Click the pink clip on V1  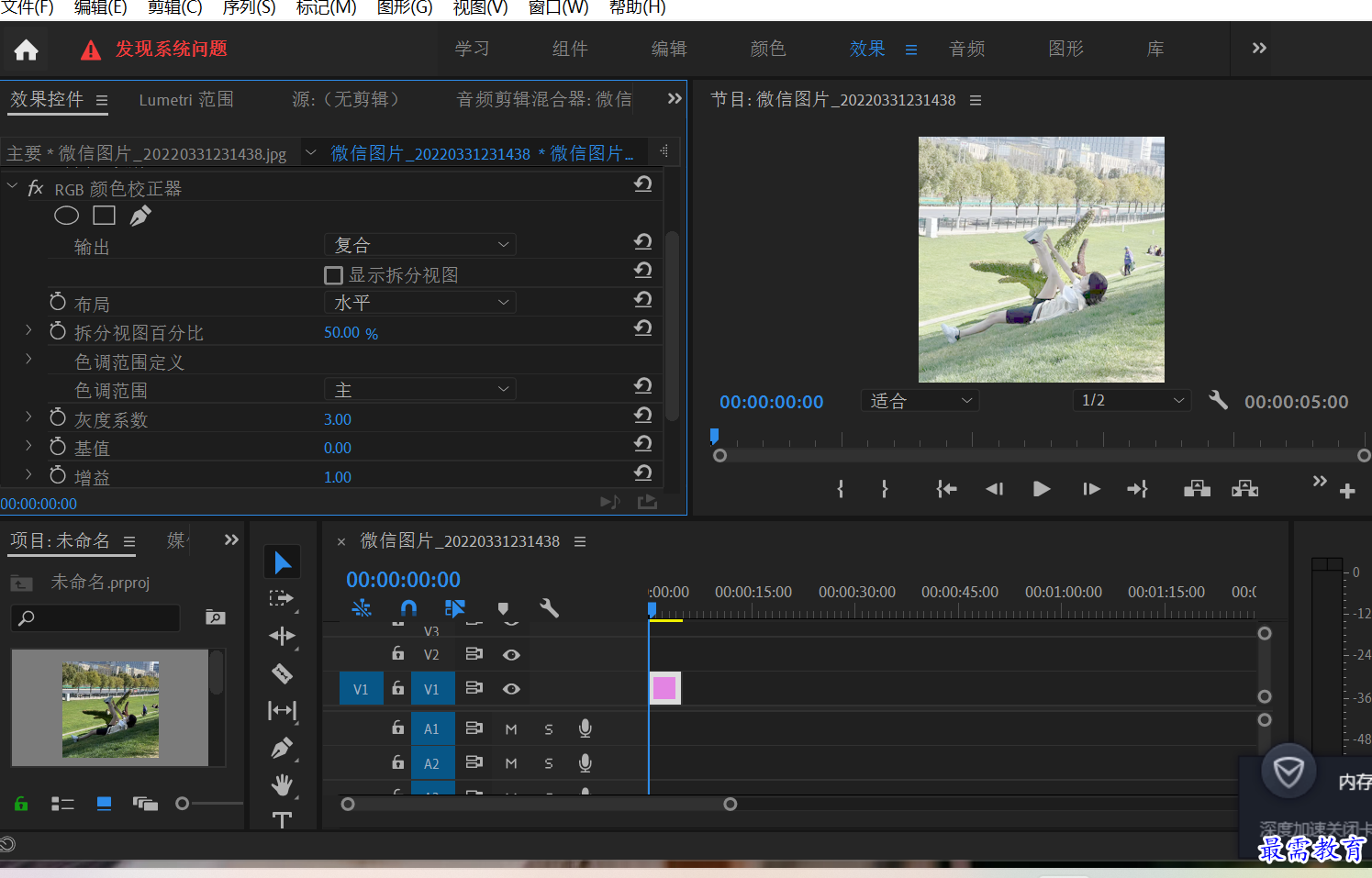pyautogui.click(x=664, y=688)
